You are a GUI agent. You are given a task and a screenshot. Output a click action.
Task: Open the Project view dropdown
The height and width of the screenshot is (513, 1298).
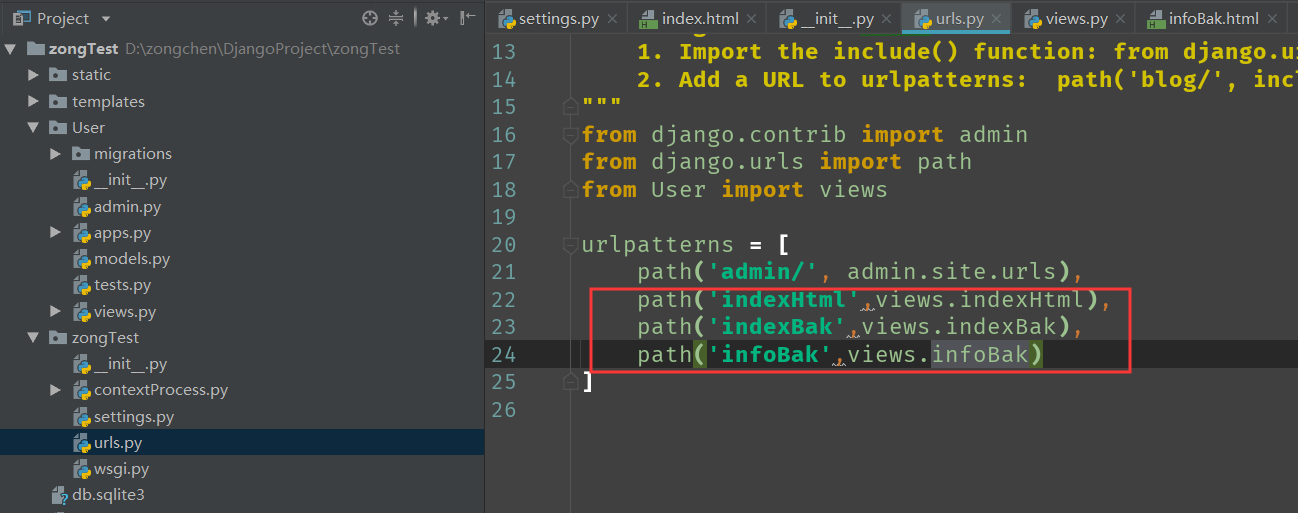tap(106, 19)
